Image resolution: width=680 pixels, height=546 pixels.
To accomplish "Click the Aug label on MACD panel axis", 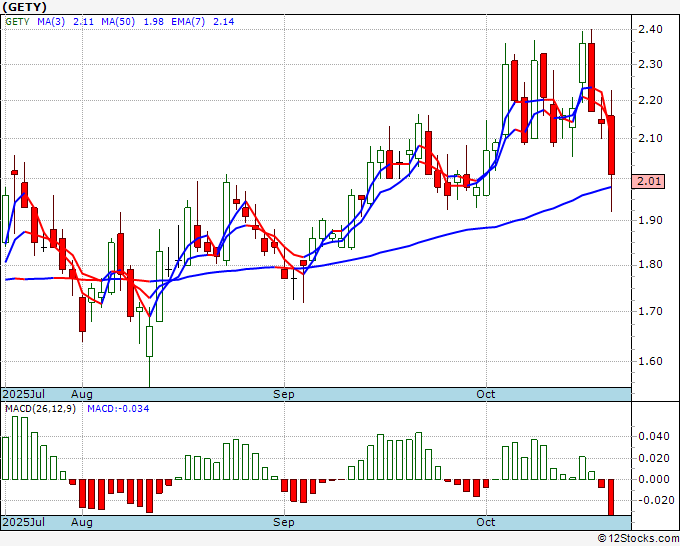I will point(82,522).
